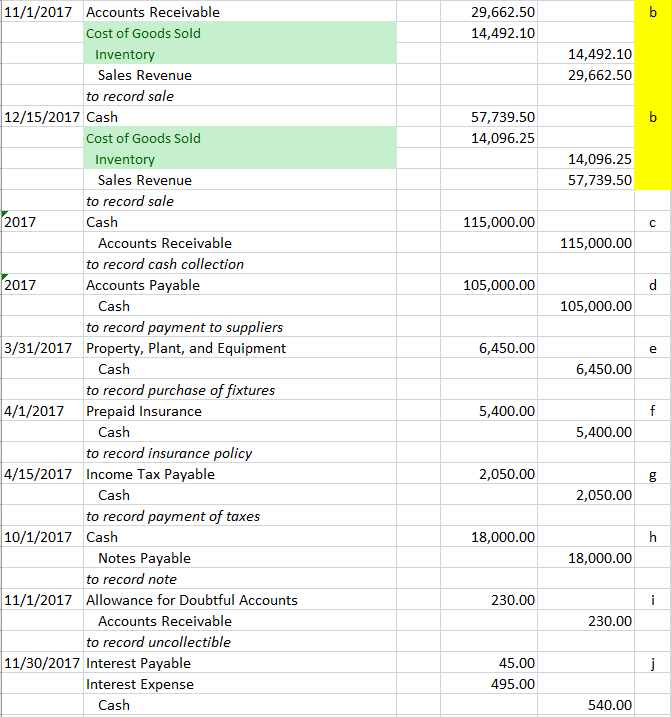
Task: Select the reference letter c cell
Action: (x=653, y=222)
